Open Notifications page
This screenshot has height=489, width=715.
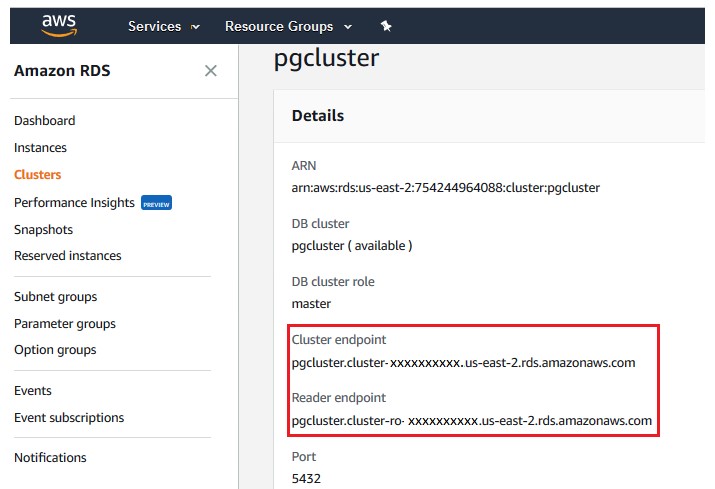tap(50, 458)
